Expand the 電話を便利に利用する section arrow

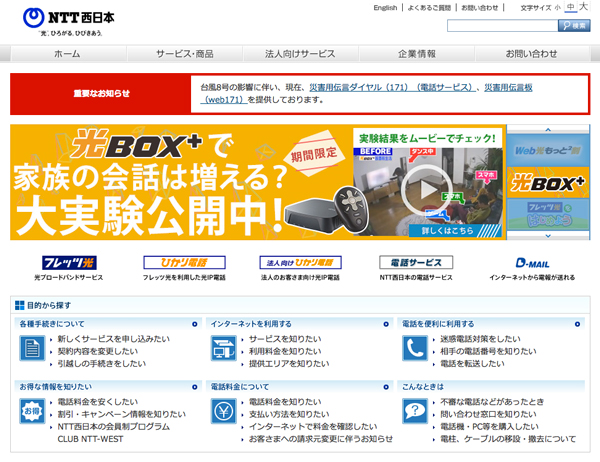point(578,324)
